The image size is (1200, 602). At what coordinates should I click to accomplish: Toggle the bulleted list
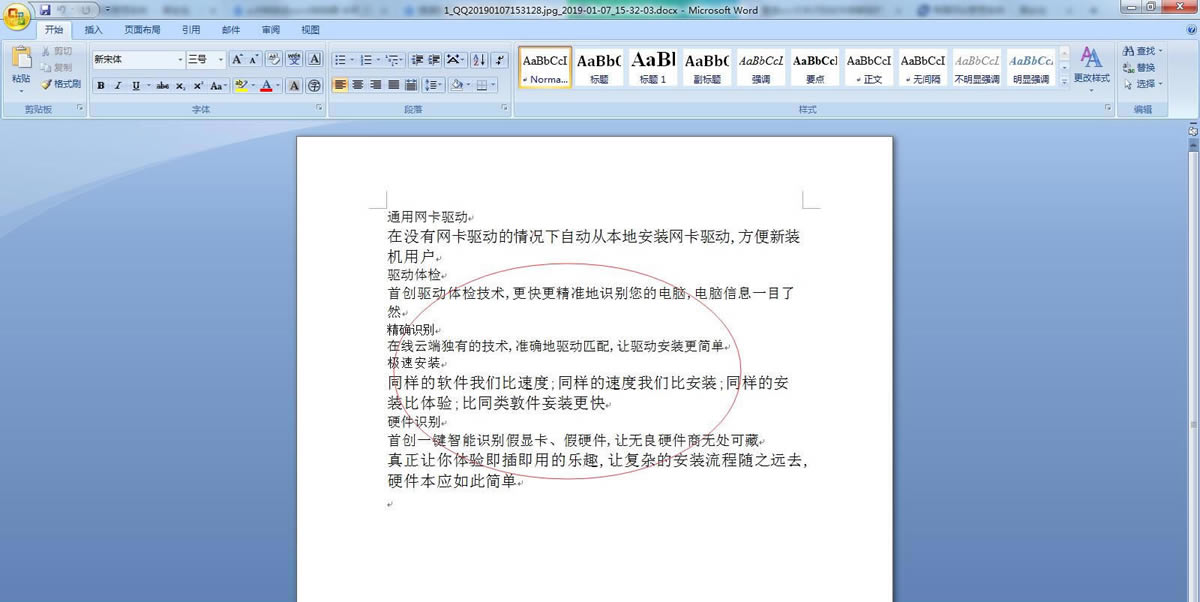(x=339, y=59)
